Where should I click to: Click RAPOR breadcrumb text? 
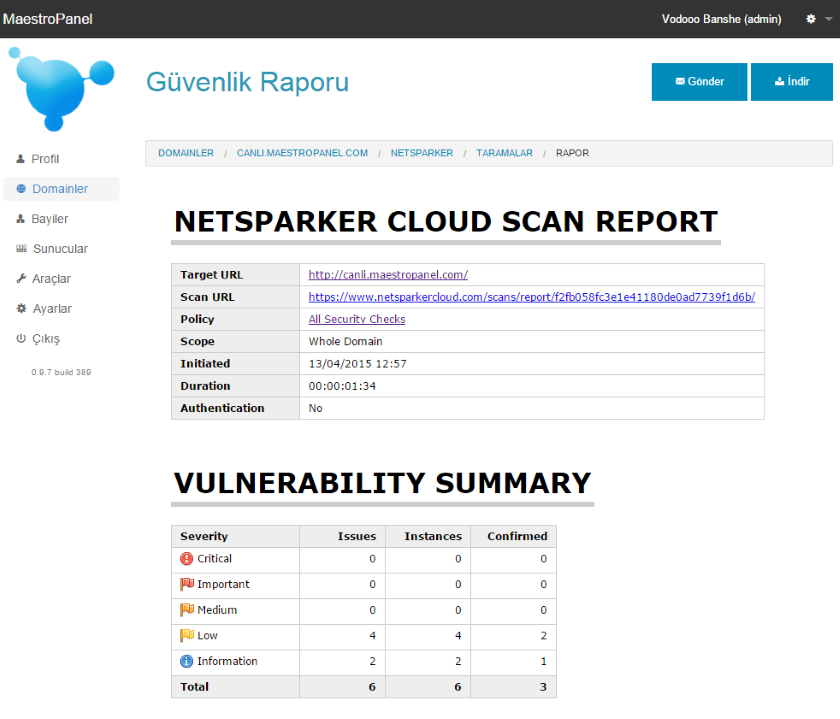click(572, 153)
